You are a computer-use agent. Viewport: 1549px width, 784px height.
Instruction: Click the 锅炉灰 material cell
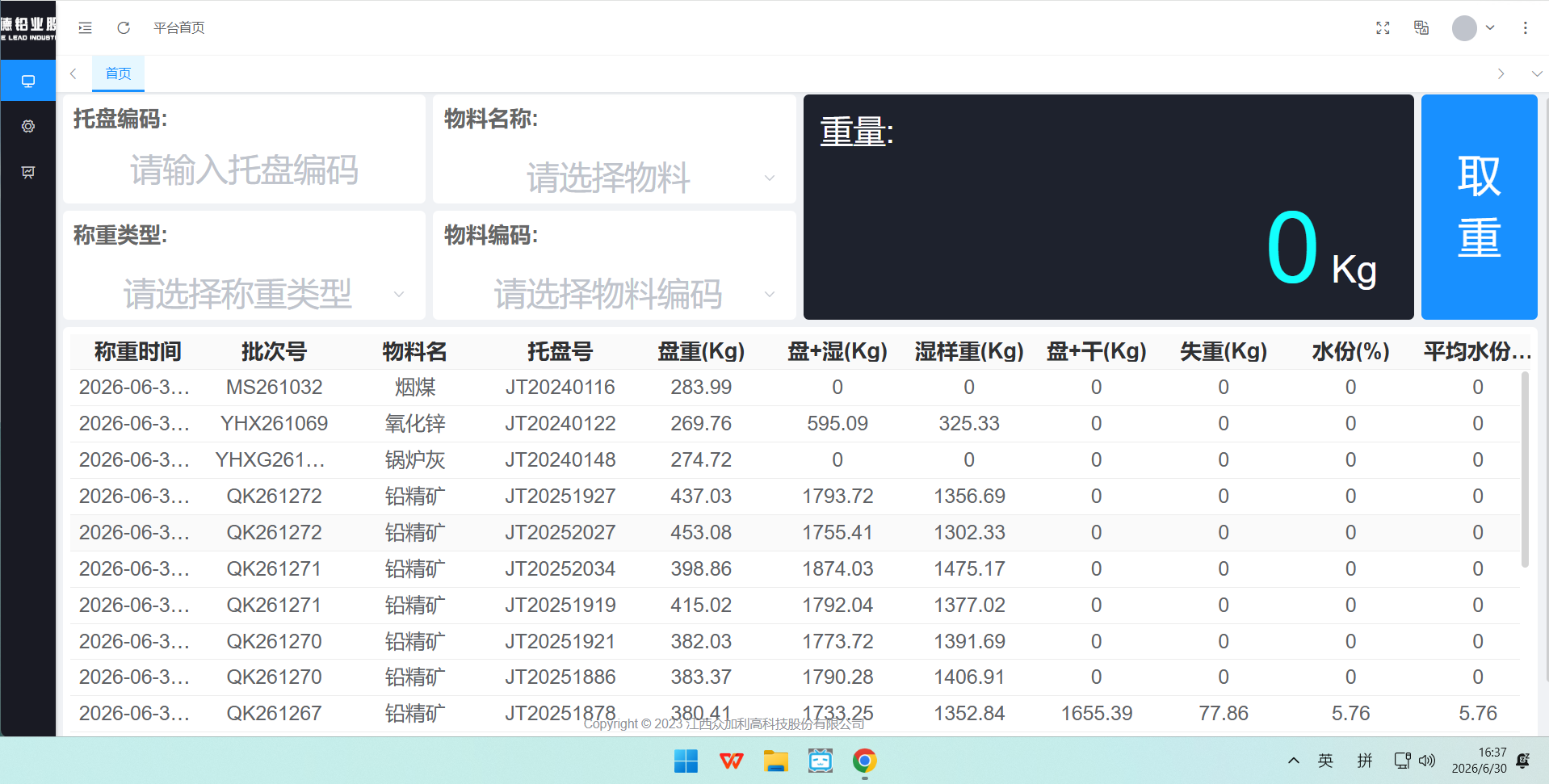click(x=414, y=460)
